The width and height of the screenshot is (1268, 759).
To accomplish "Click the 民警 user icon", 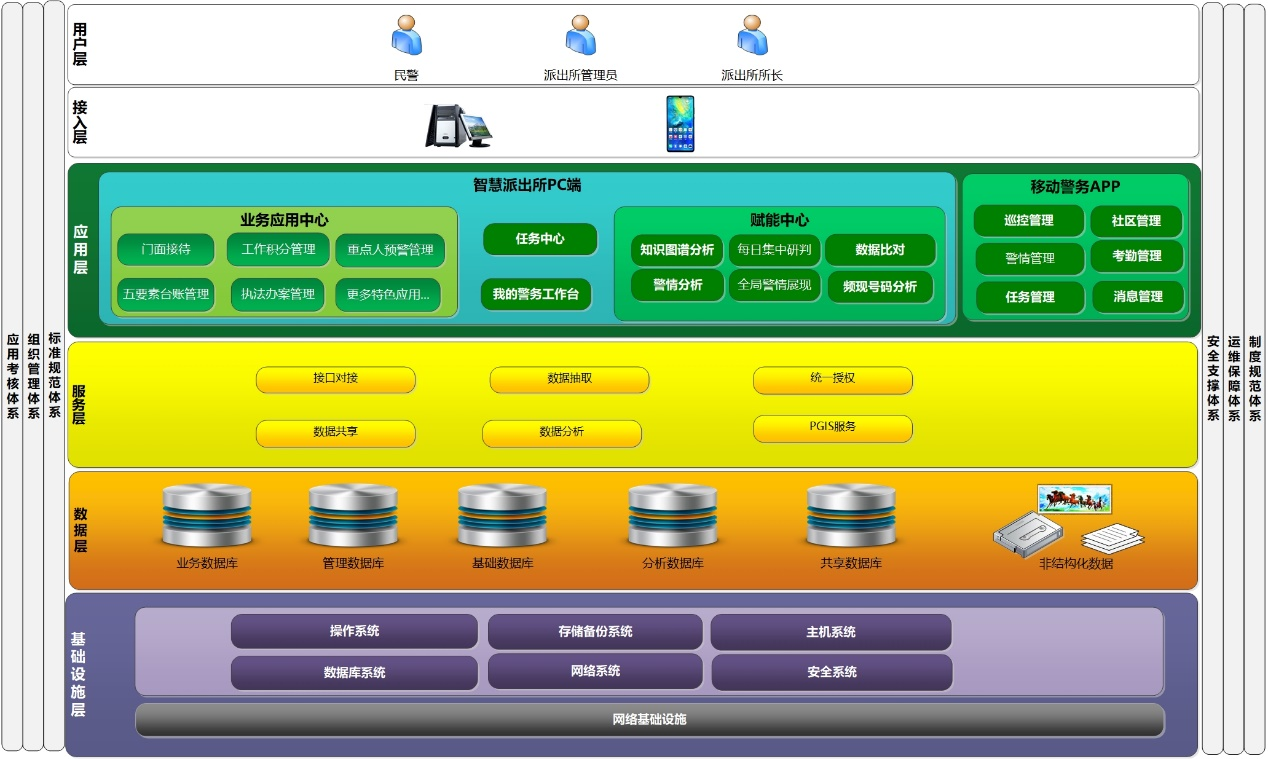I will pos(406,36).
